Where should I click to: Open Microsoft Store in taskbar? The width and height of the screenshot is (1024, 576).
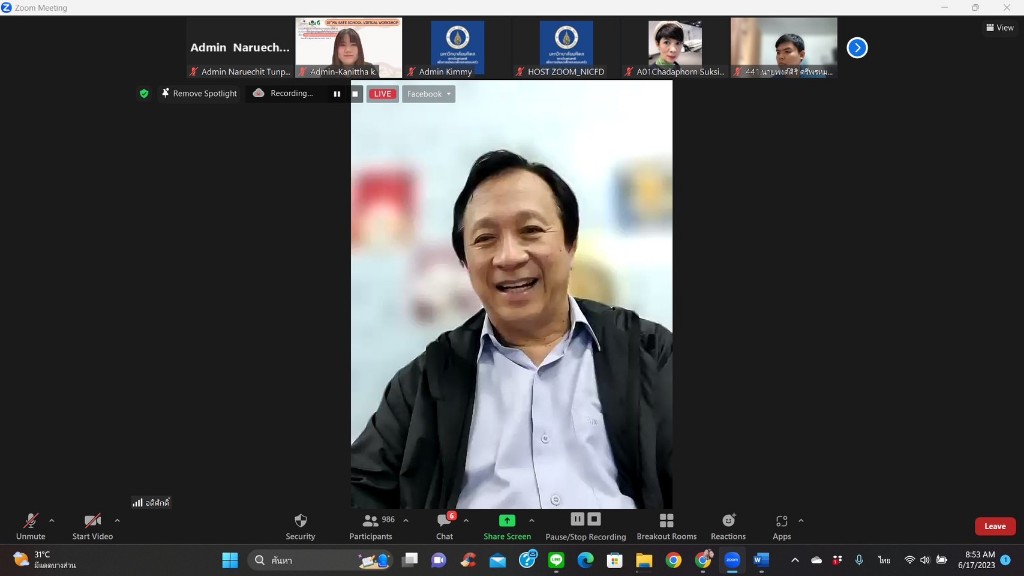[615, 560]
